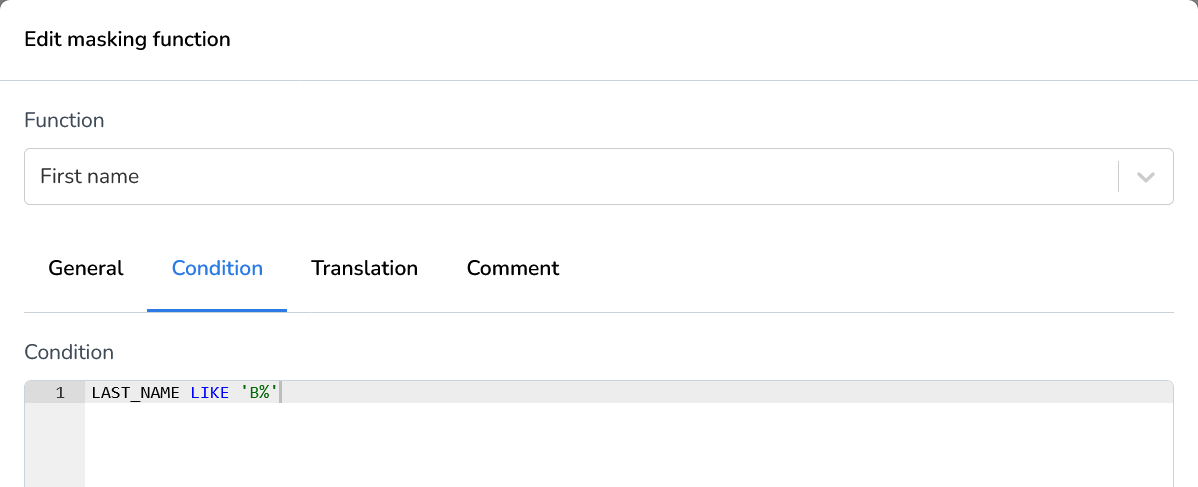The image size is (1198, 487).
Task: Click the empty gutter below line 1
Action: (x=55, y=445)
